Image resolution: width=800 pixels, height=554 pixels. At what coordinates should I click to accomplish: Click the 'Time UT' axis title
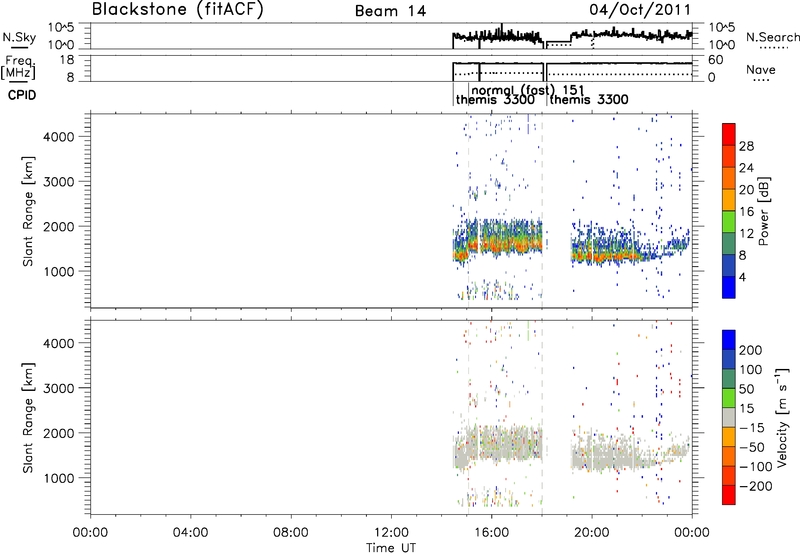coord(391,548)
